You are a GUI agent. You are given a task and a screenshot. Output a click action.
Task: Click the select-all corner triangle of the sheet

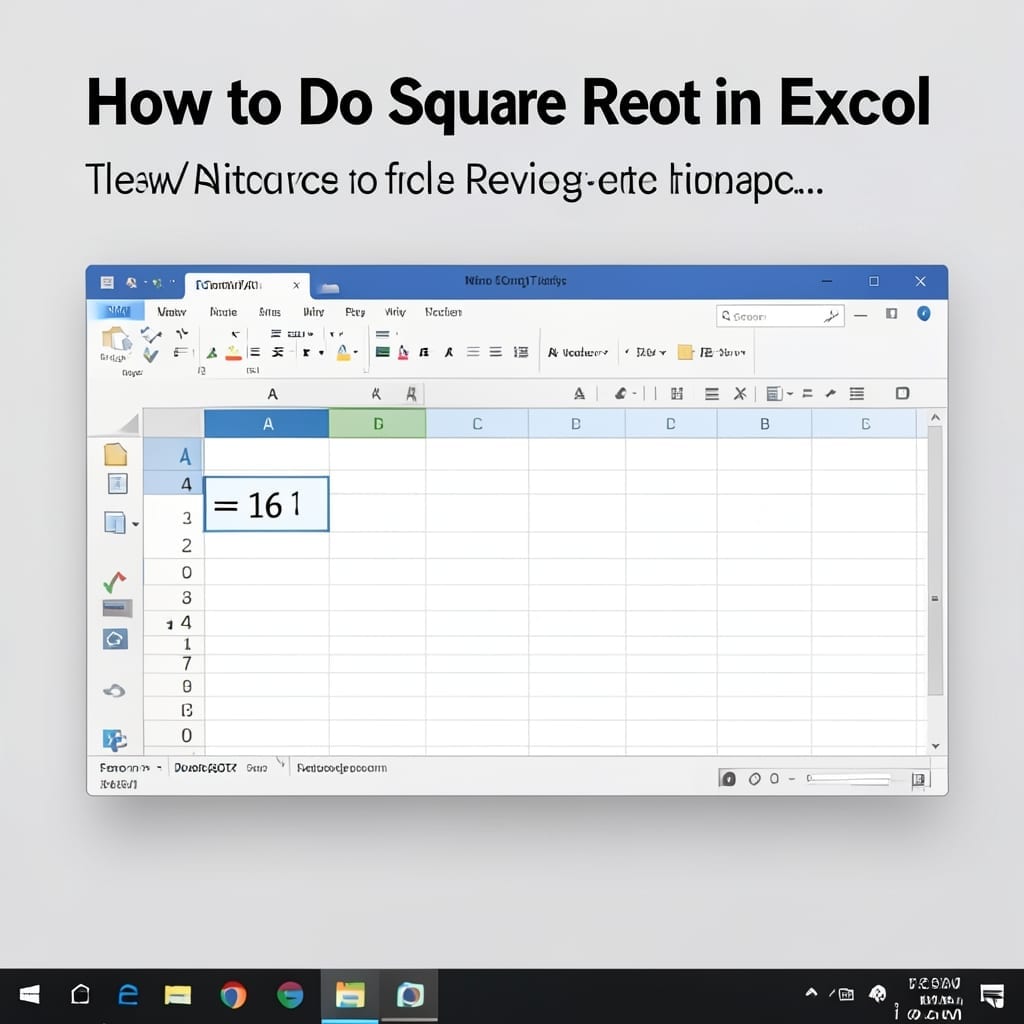coord(129,424)
